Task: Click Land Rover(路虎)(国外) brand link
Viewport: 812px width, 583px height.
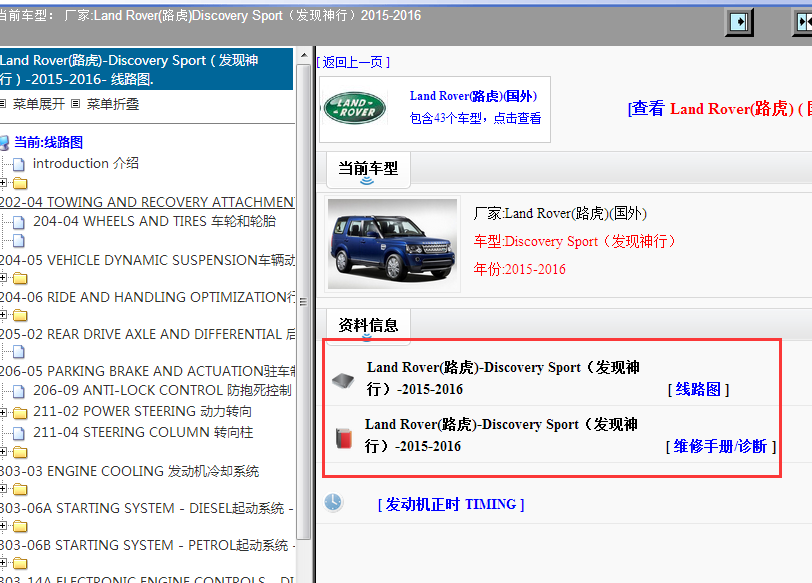Action: pyautogui.click(x=473, y=96)
